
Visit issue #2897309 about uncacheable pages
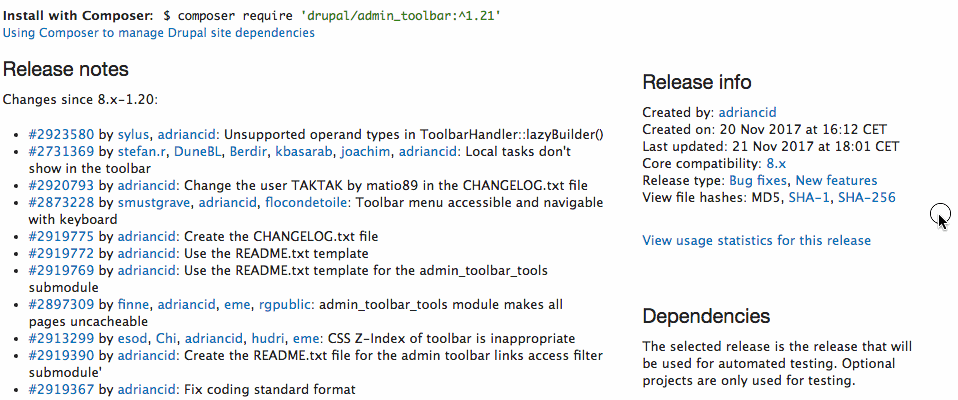[61, 305]
